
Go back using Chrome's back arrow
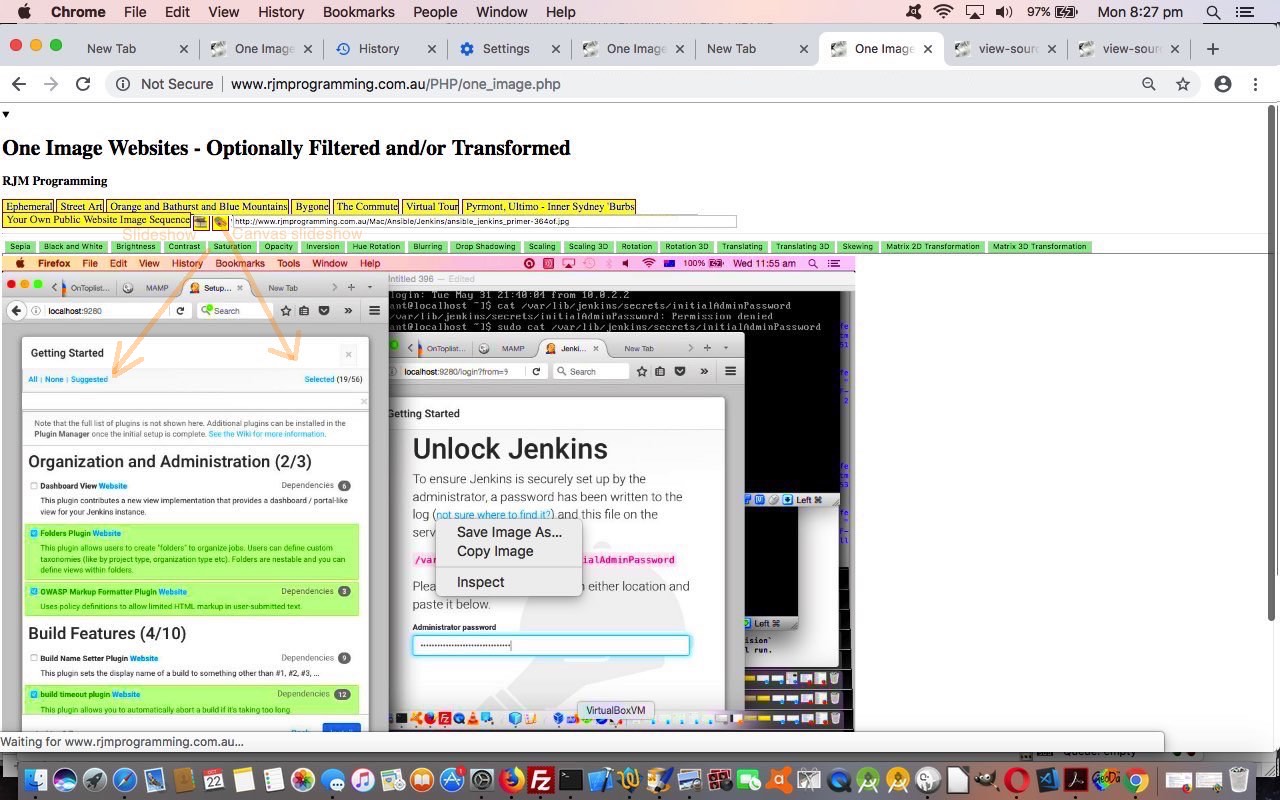pyautogui.click(x=19, y=84)
